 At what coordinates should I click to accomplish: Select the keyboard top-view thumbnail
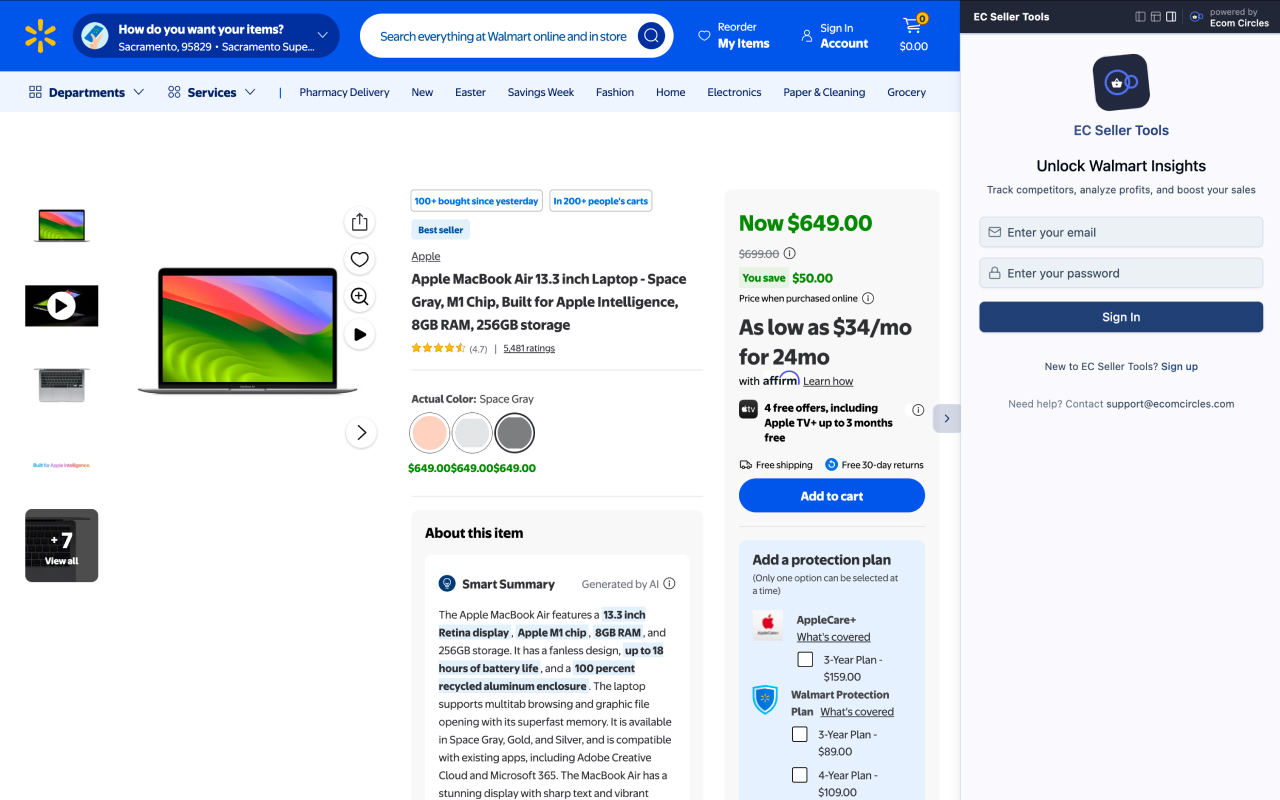(62, 386)
